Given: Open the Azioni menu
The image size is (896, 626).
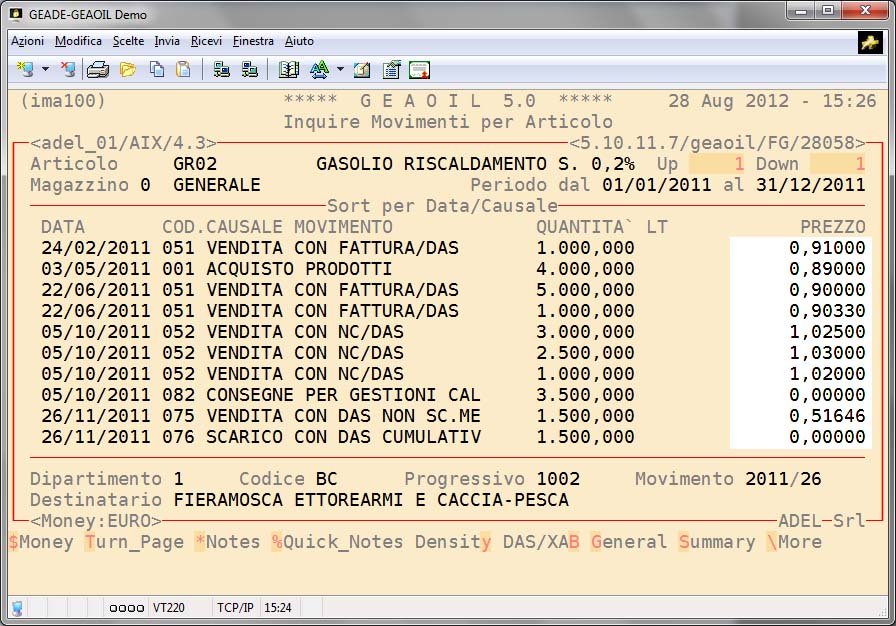Looking at the screenshot, I should (x=27, y=41).
